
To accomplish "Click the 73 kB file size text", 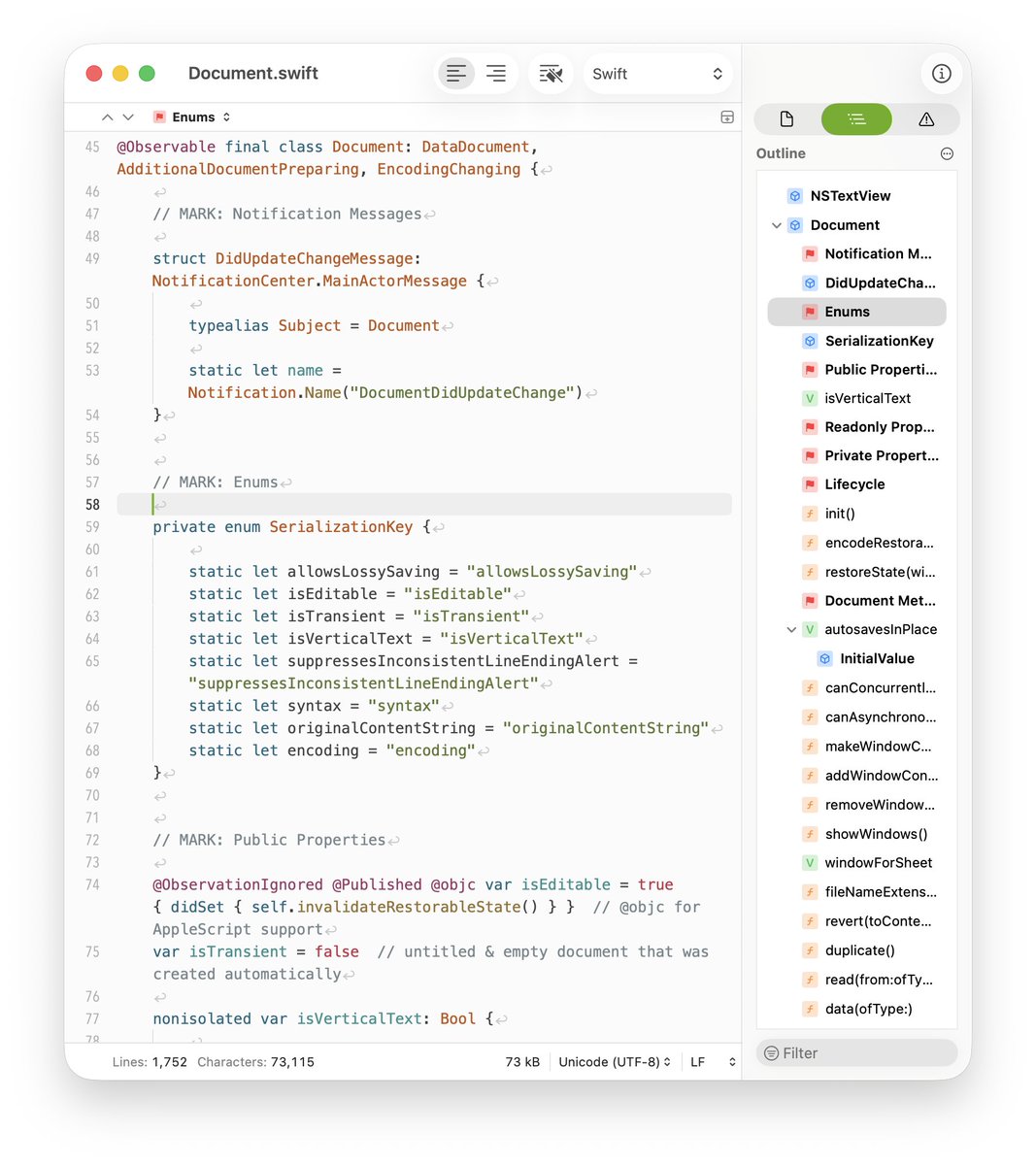I will click(x=522, y=1062).
